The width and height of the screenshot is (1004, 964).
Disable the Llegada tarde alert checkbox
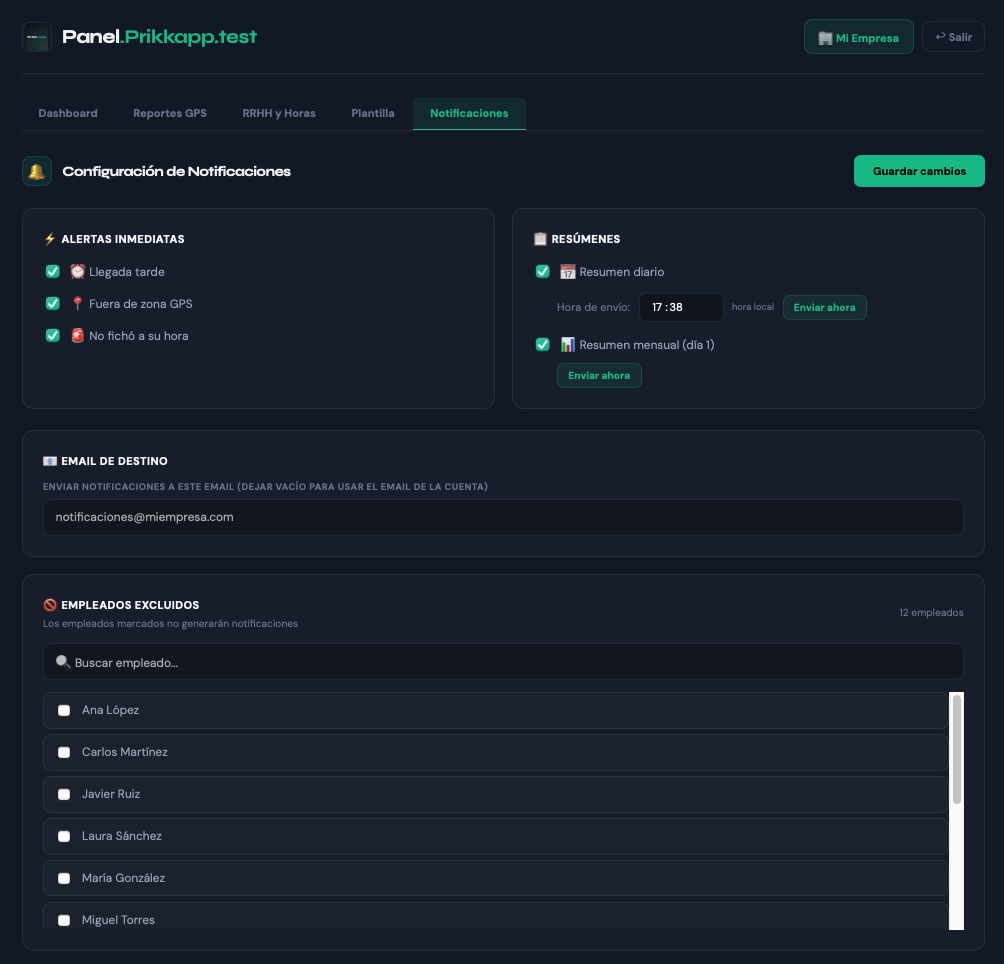pyautogui.click(x=53, y=272)
